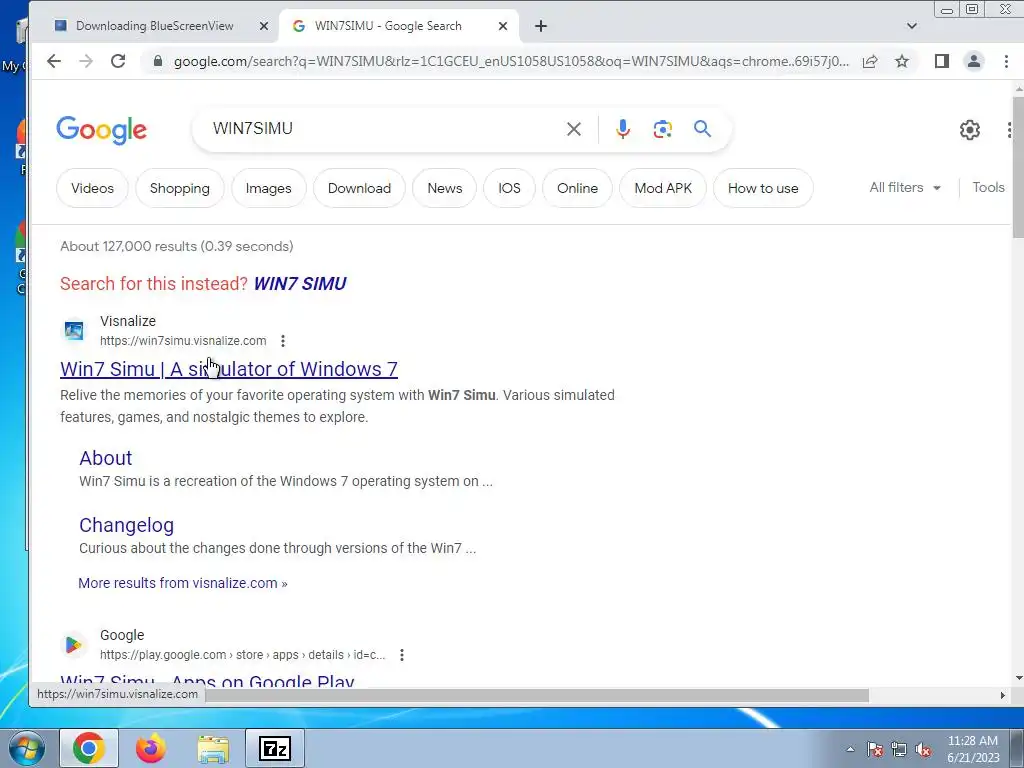Filter results by Images

[x=268, y=188]
